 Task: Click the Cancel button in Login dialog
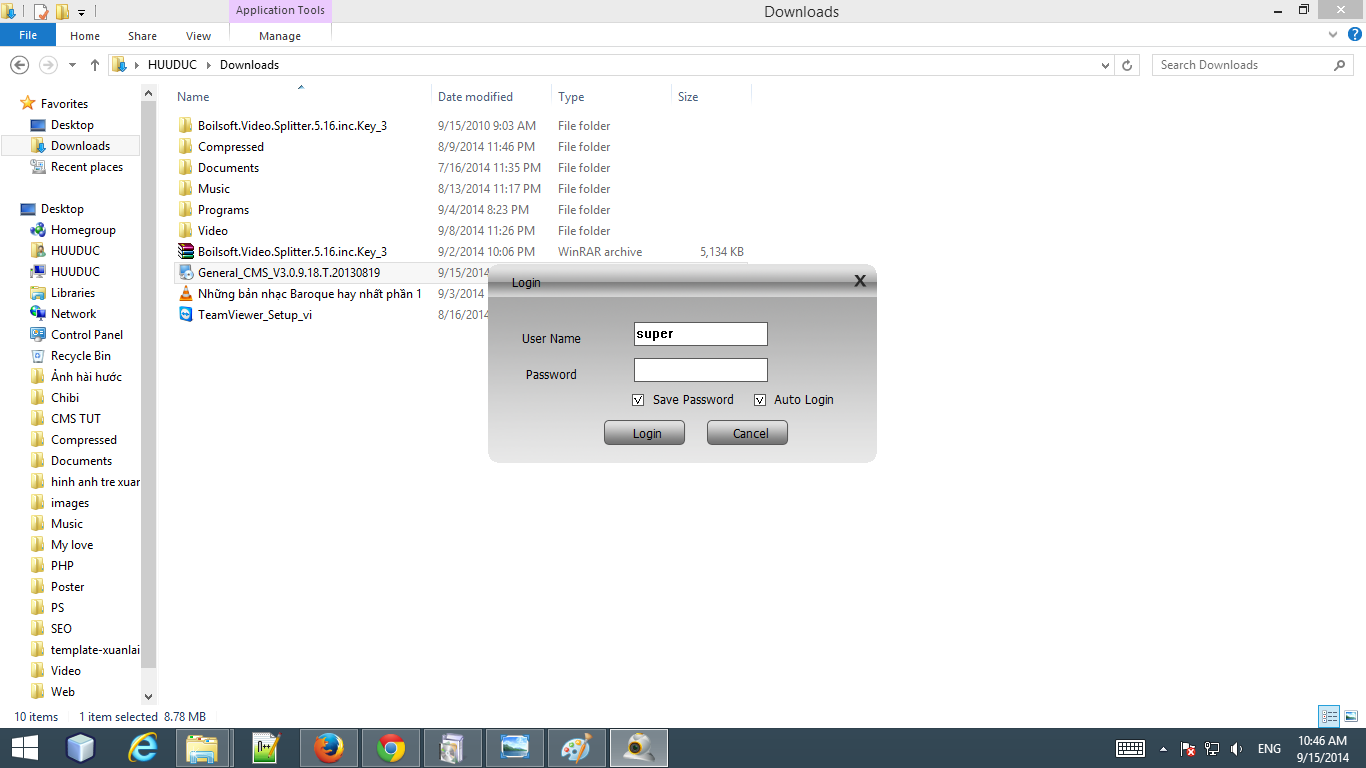click(x=747, y=433)
